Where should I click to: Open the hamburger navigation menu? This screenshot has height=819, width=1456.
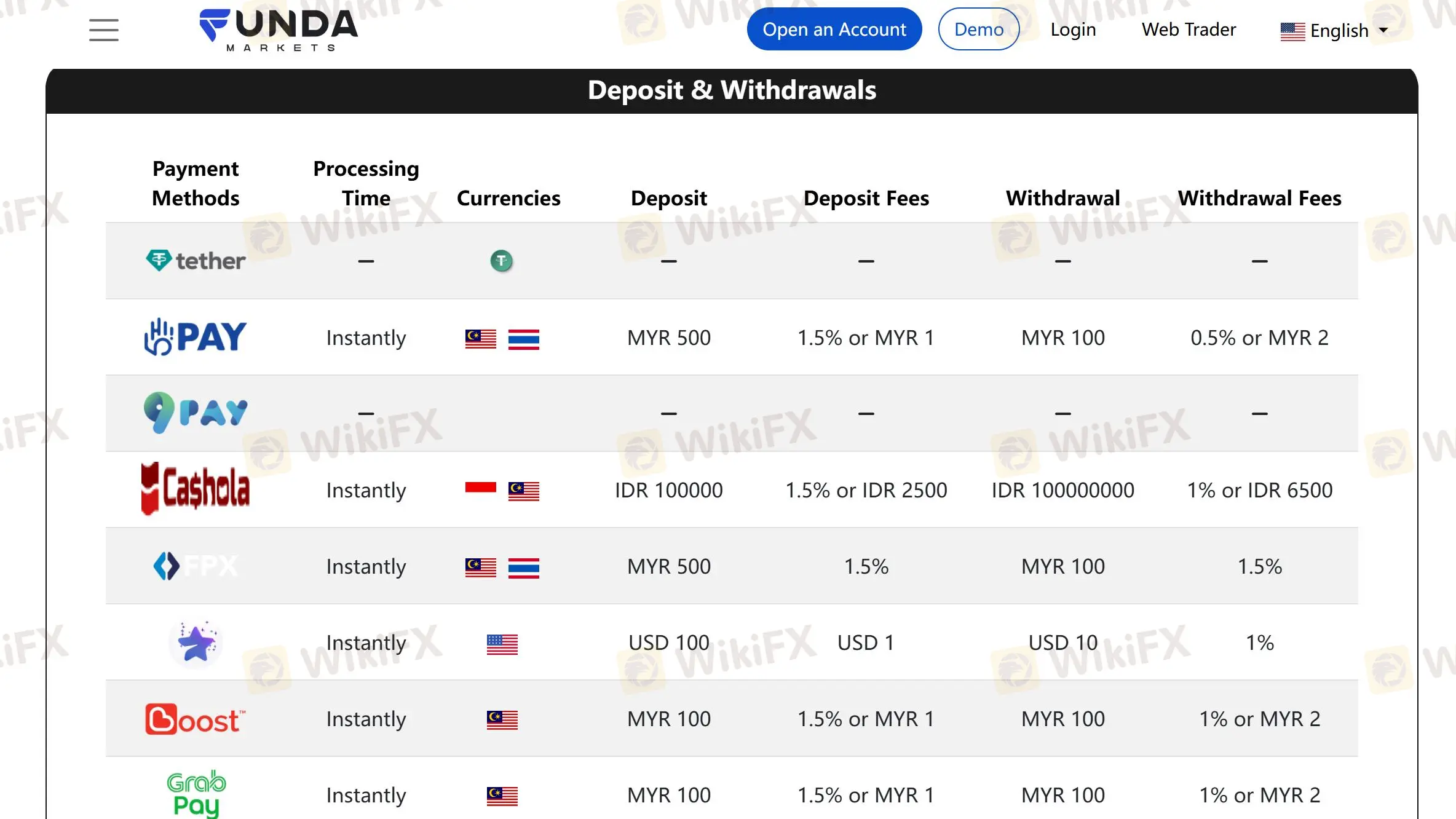coord(103,30)
